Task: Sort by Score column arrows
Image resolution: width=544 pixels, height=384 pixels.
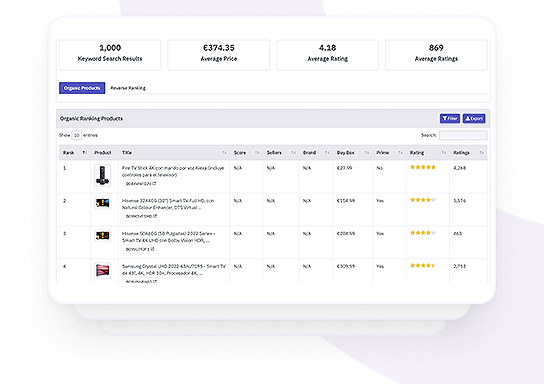Action: [257, 153]
